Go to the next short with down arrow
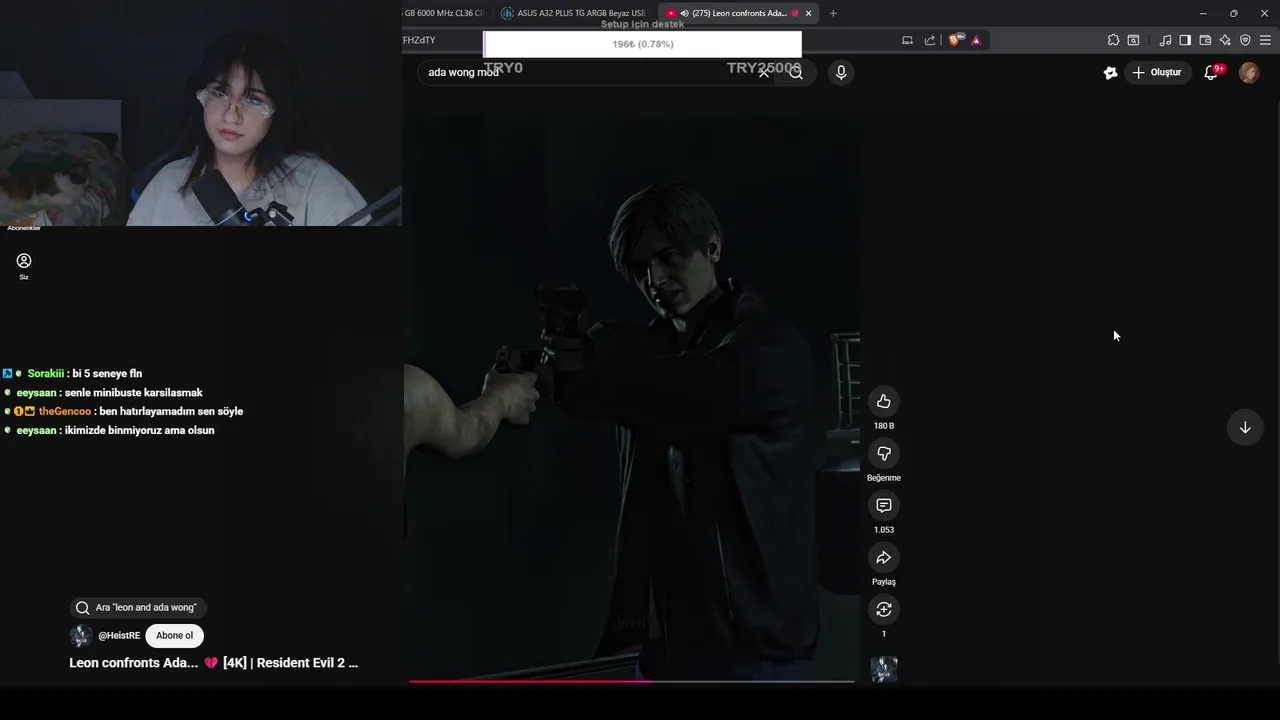The image size is (1280, 720). 1245,427
